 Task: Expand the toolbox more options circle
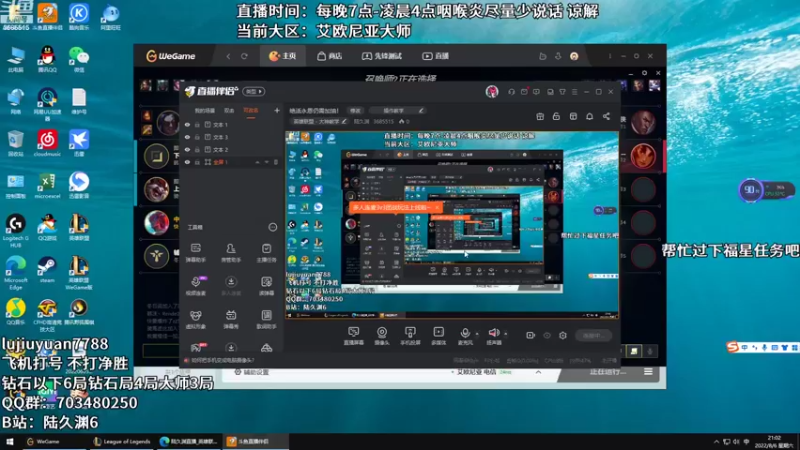click(x=273, y=227)
